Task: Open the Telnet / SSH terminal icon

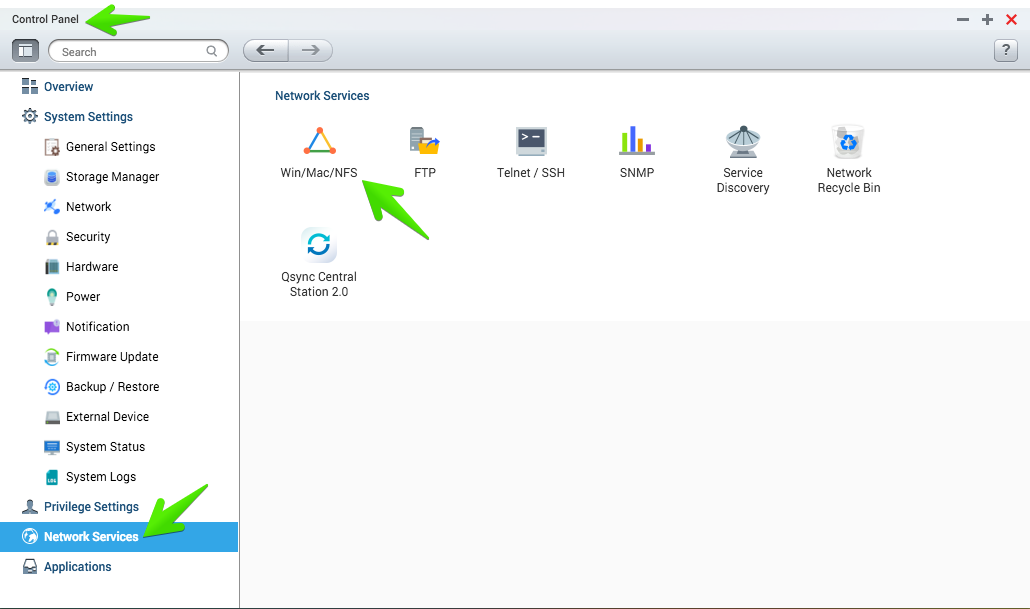Action: tap(531, 141)
